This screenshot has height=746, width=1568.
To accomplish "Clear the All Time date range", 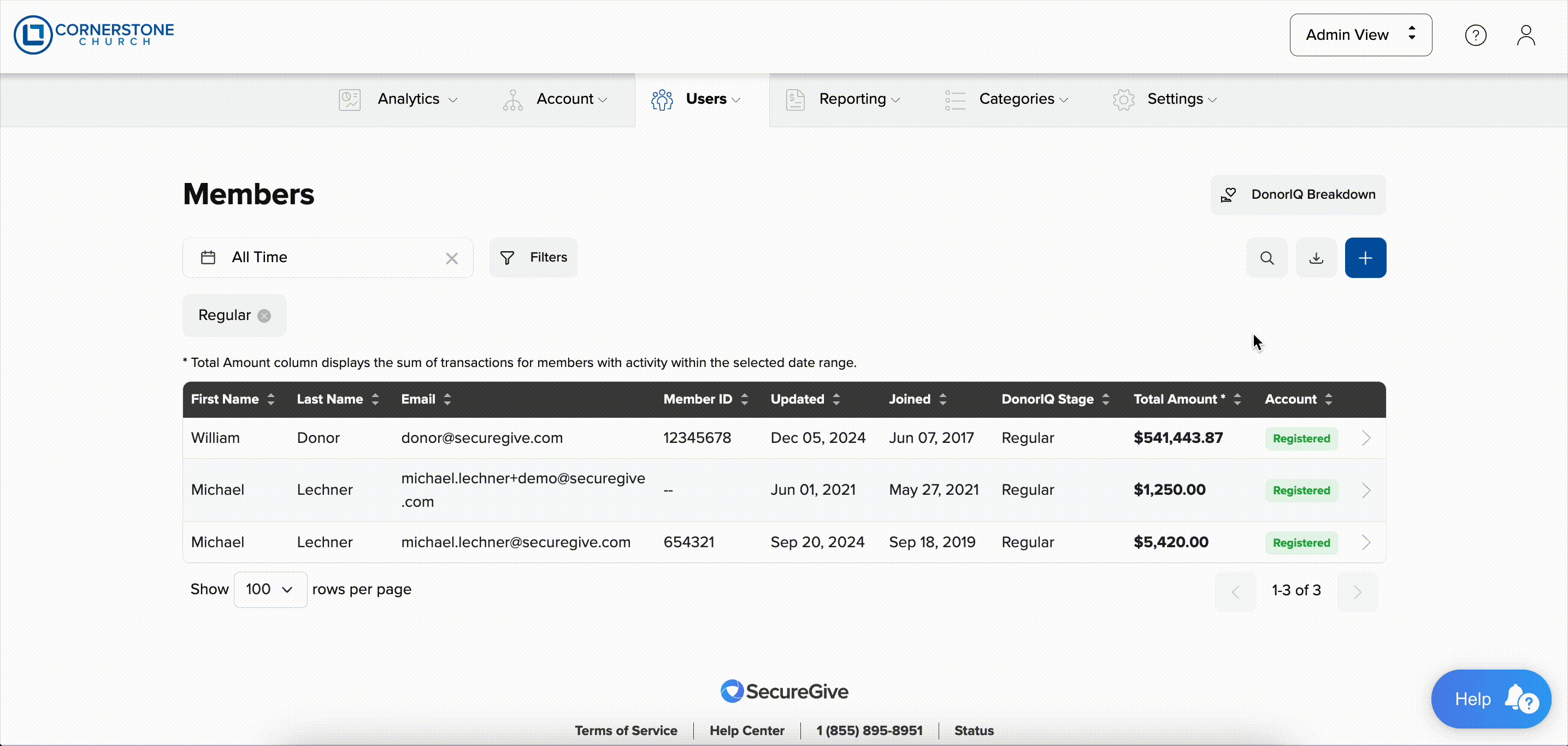I will tap(452, 259).
